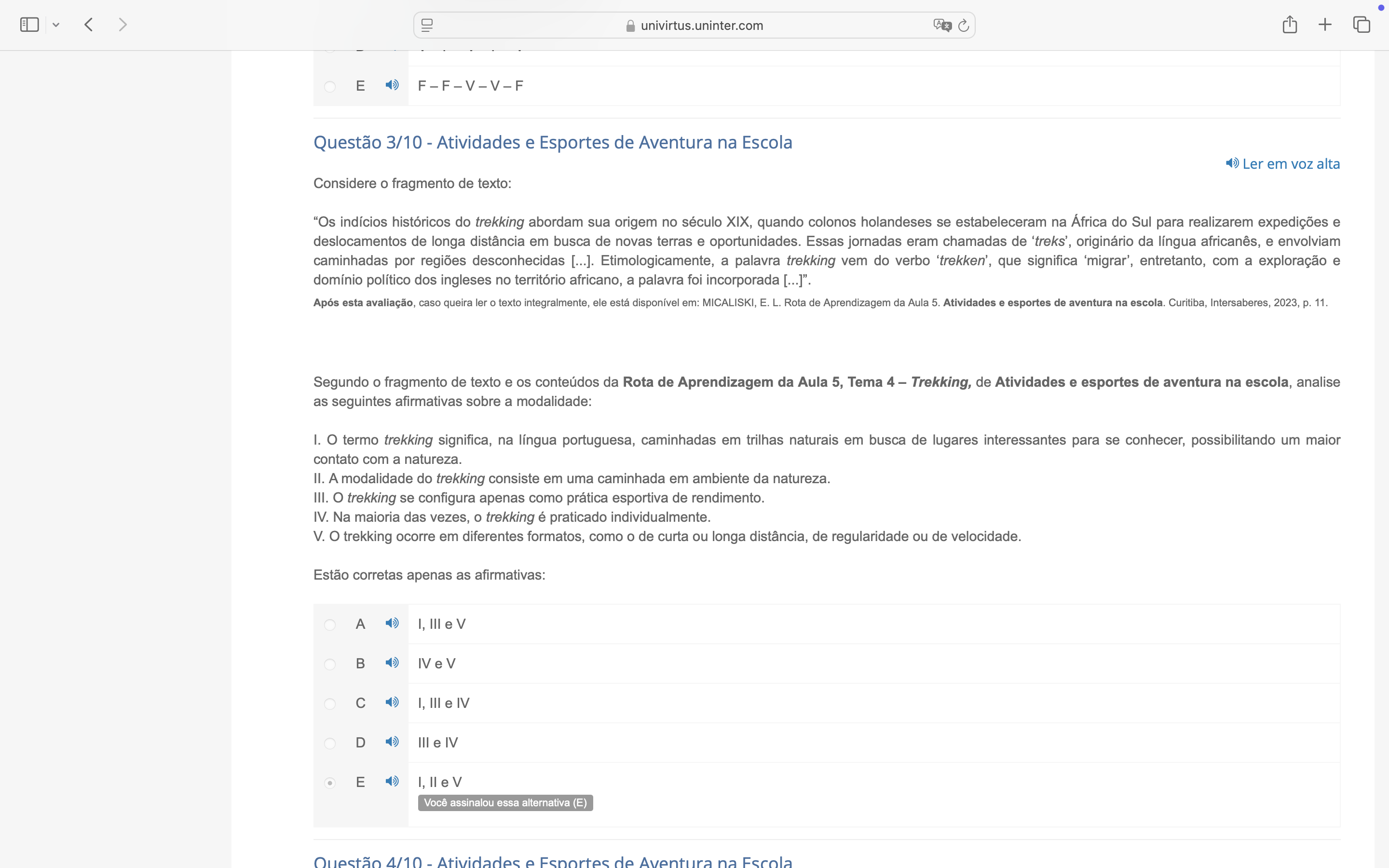Select radio button for alternative A
Image resolution: width=1389 pixels, height=868 pixels.
[329, 624]
